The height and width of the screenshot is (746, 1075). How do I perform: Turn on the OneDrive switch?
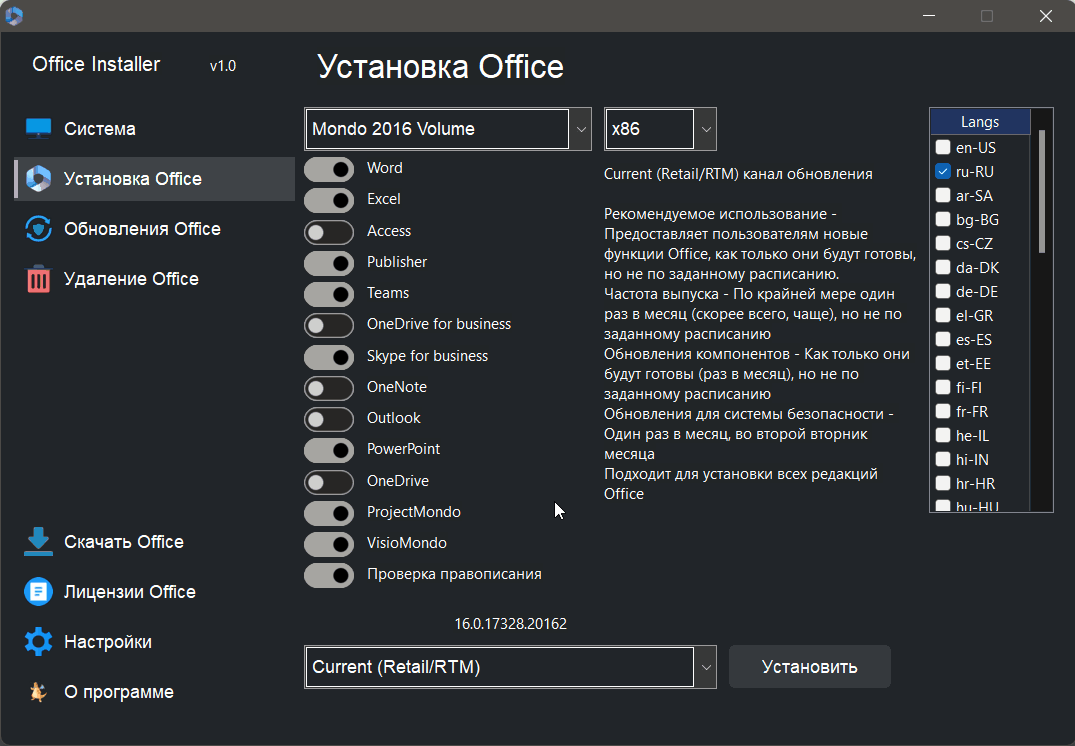(x=329, y=481)
